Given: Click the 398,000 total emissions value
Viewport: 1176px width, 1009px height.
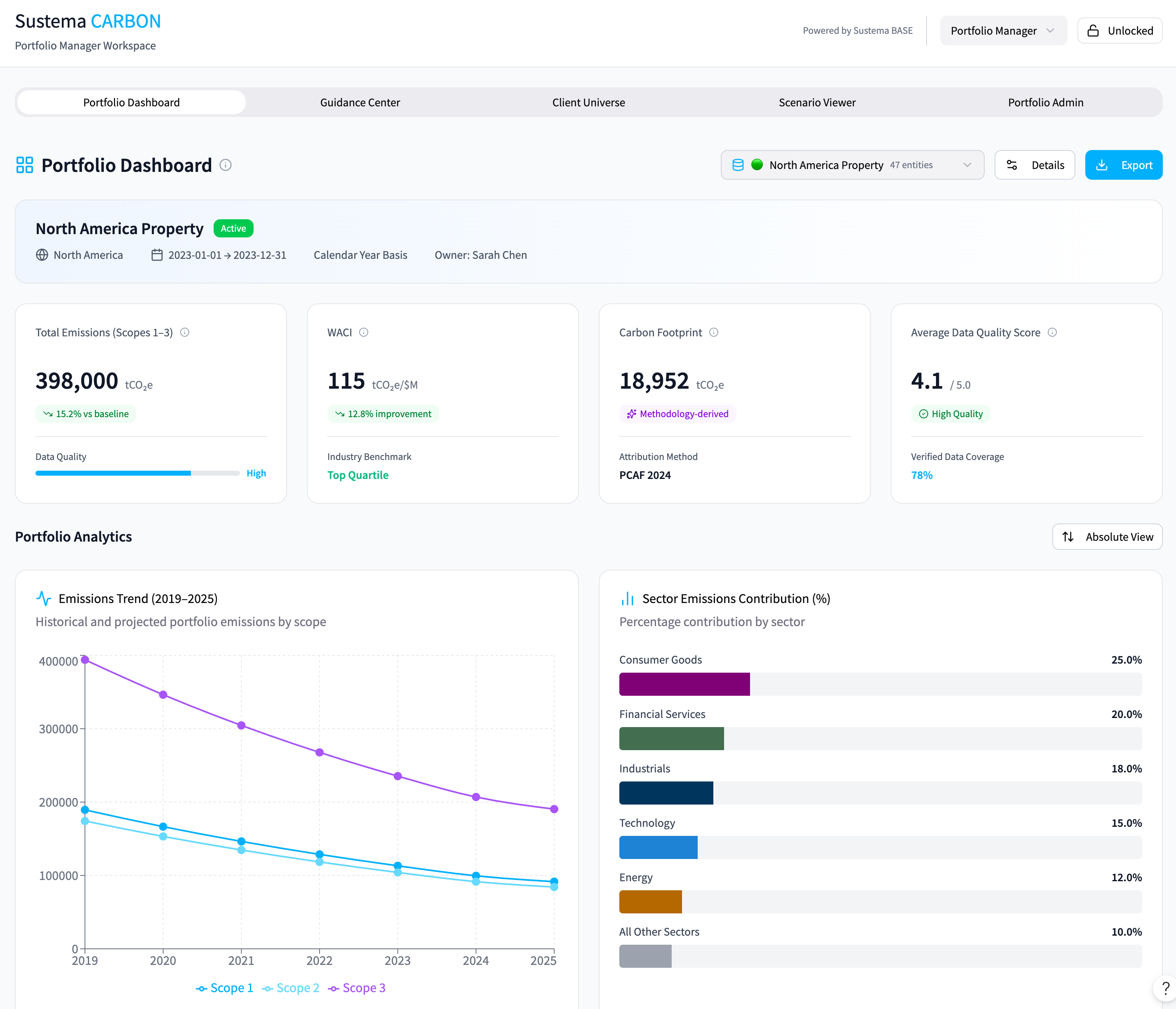Looking at the screenshot, I should click(x=77, y=381).
